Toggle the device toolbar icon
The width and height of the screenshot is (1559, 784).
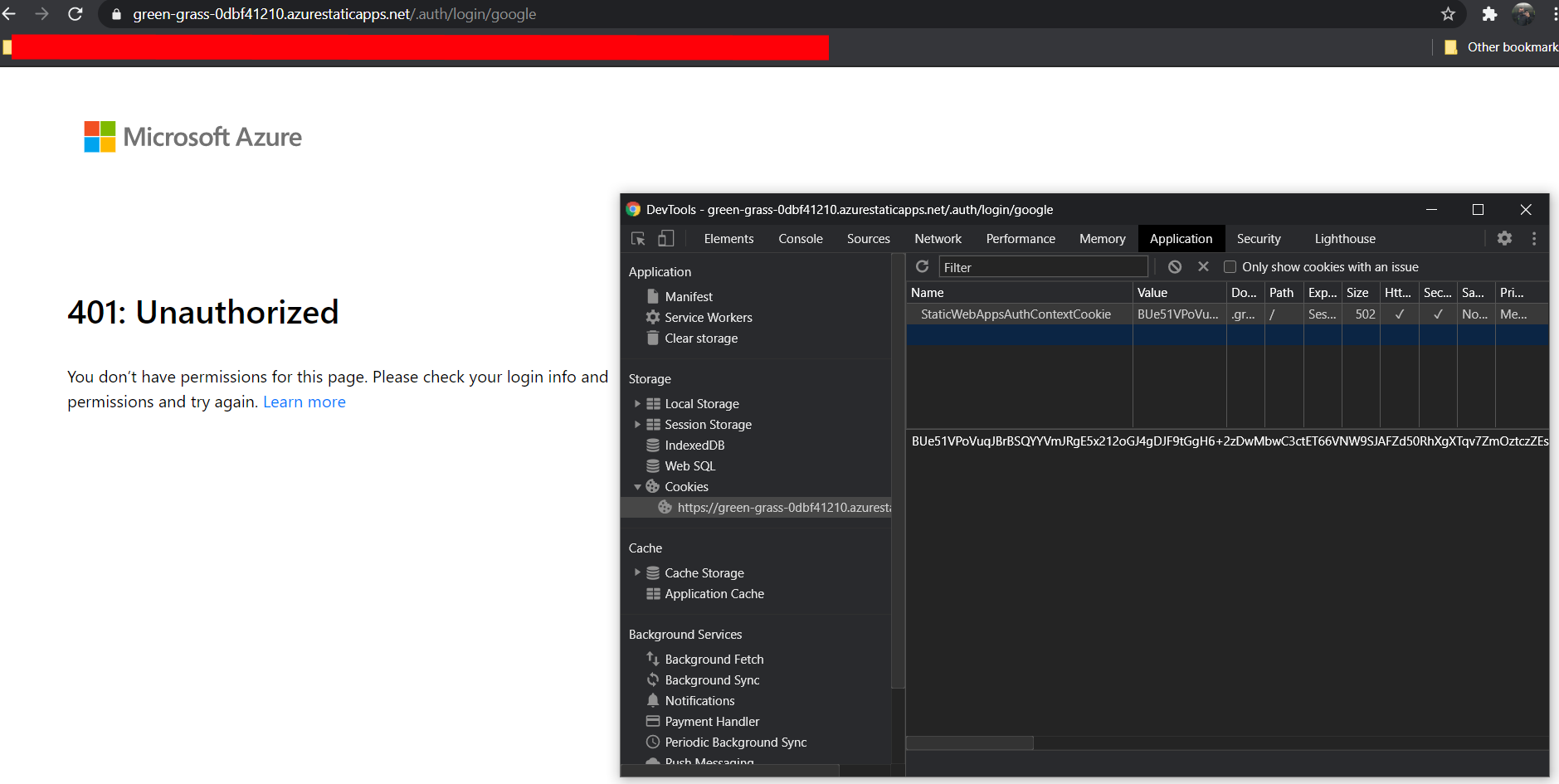665,239
